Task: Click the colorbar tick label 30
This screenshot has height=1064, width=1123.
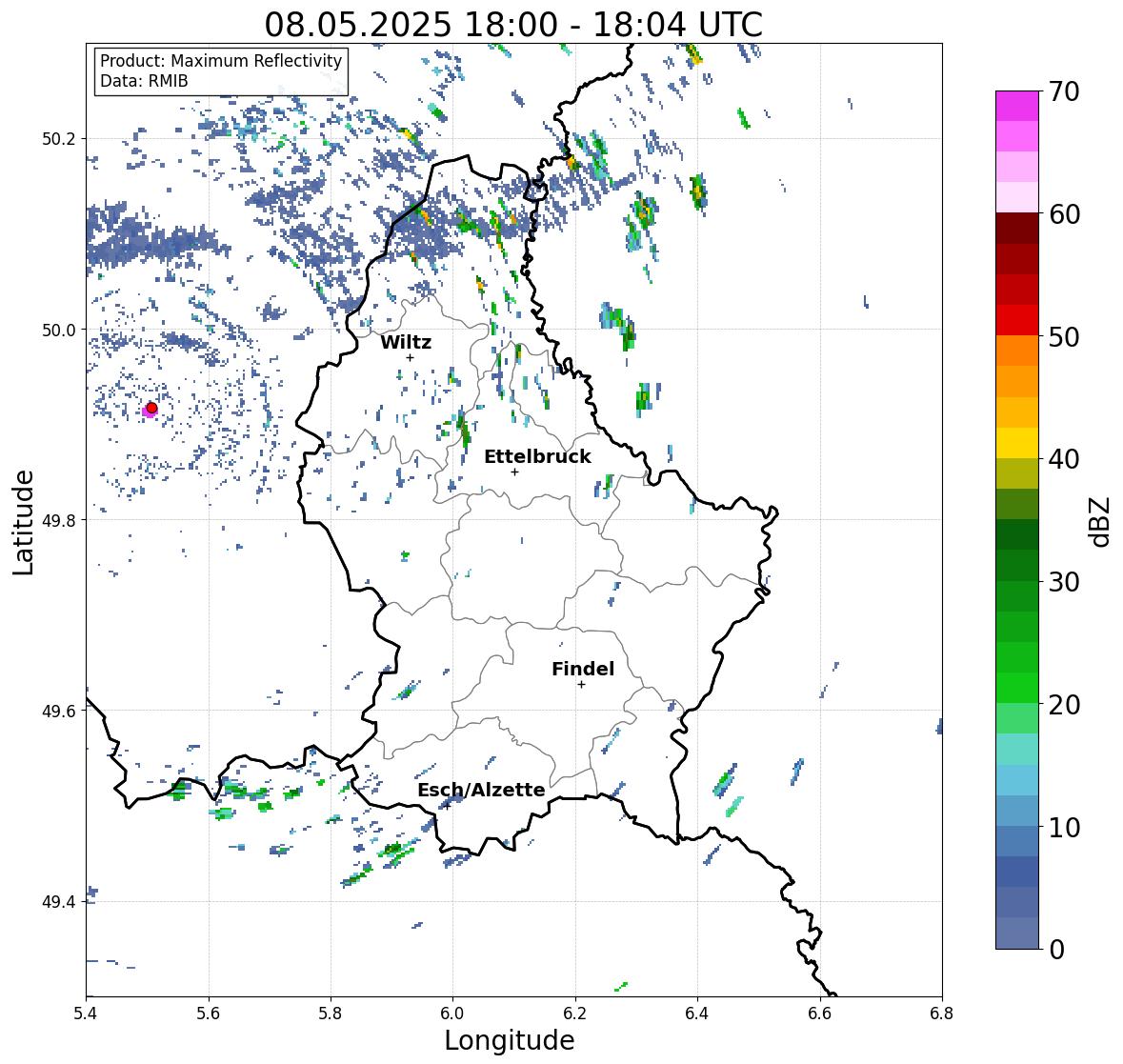Action: pos(1064,582)
